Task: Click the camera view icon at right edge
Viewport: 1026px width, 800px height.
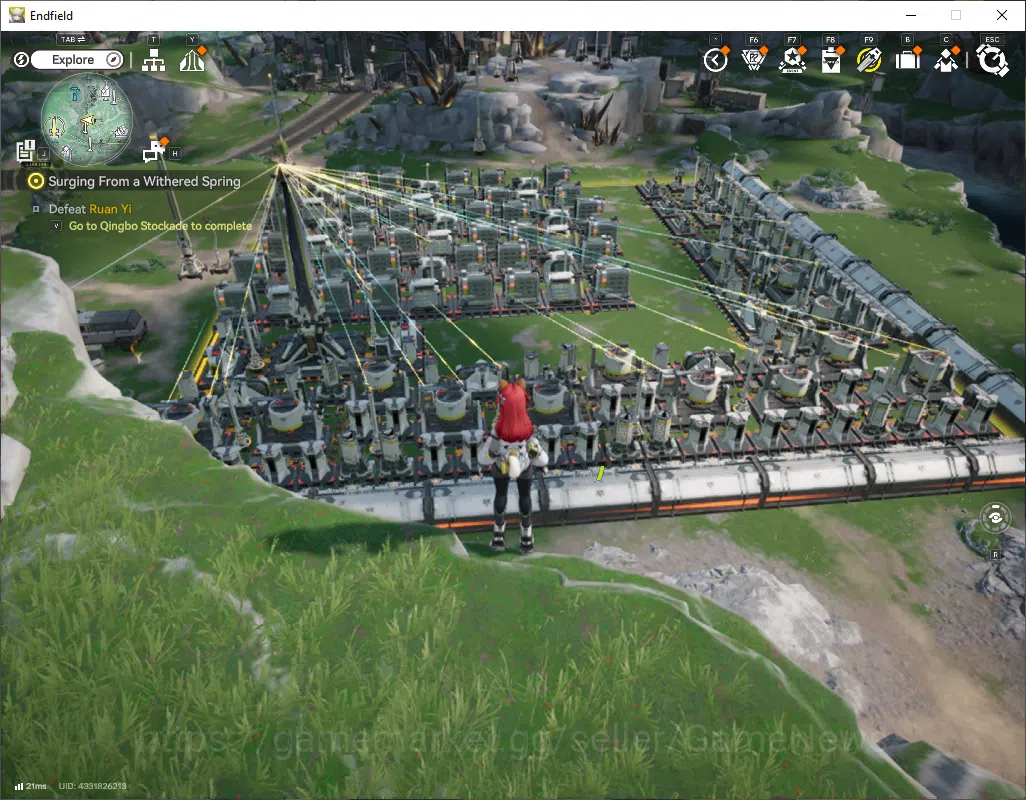Action: click(x=995, y=518)
